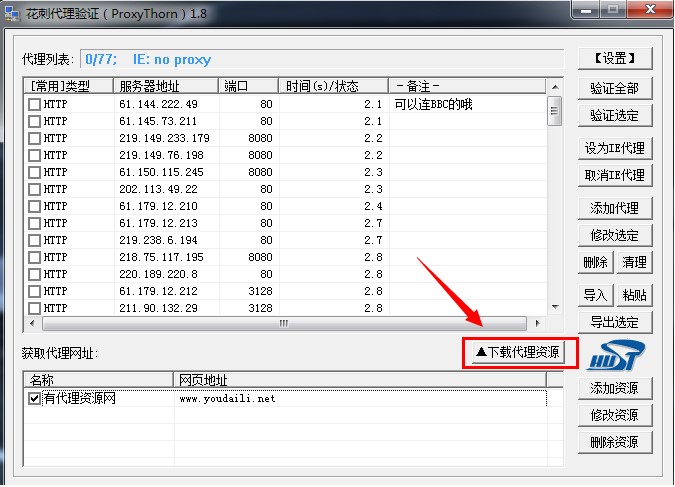Click the 粘贴 paste button
The image size is (675, 487).
(635, 295)
